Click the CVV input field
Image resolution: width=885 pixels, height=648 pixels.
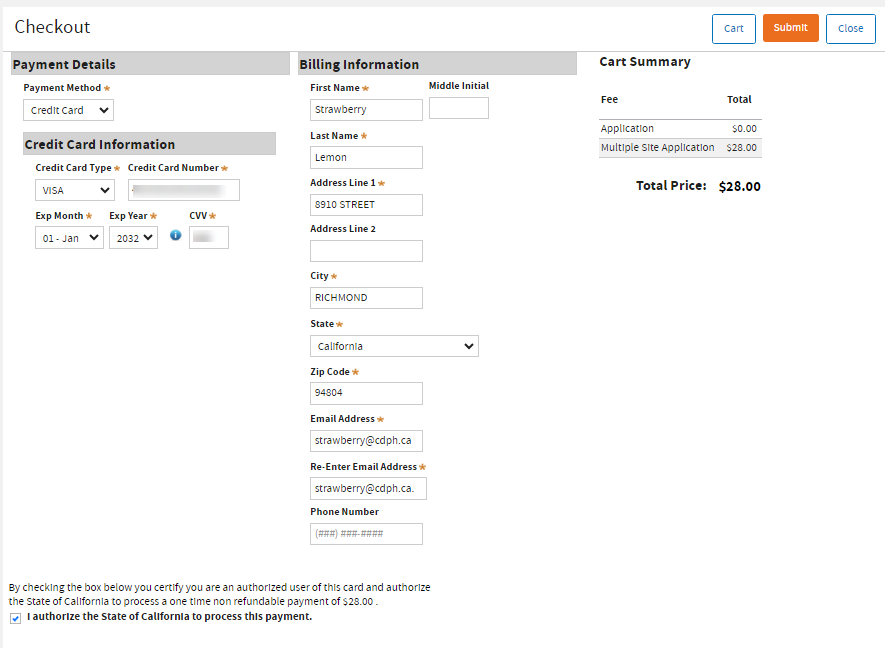209,238
